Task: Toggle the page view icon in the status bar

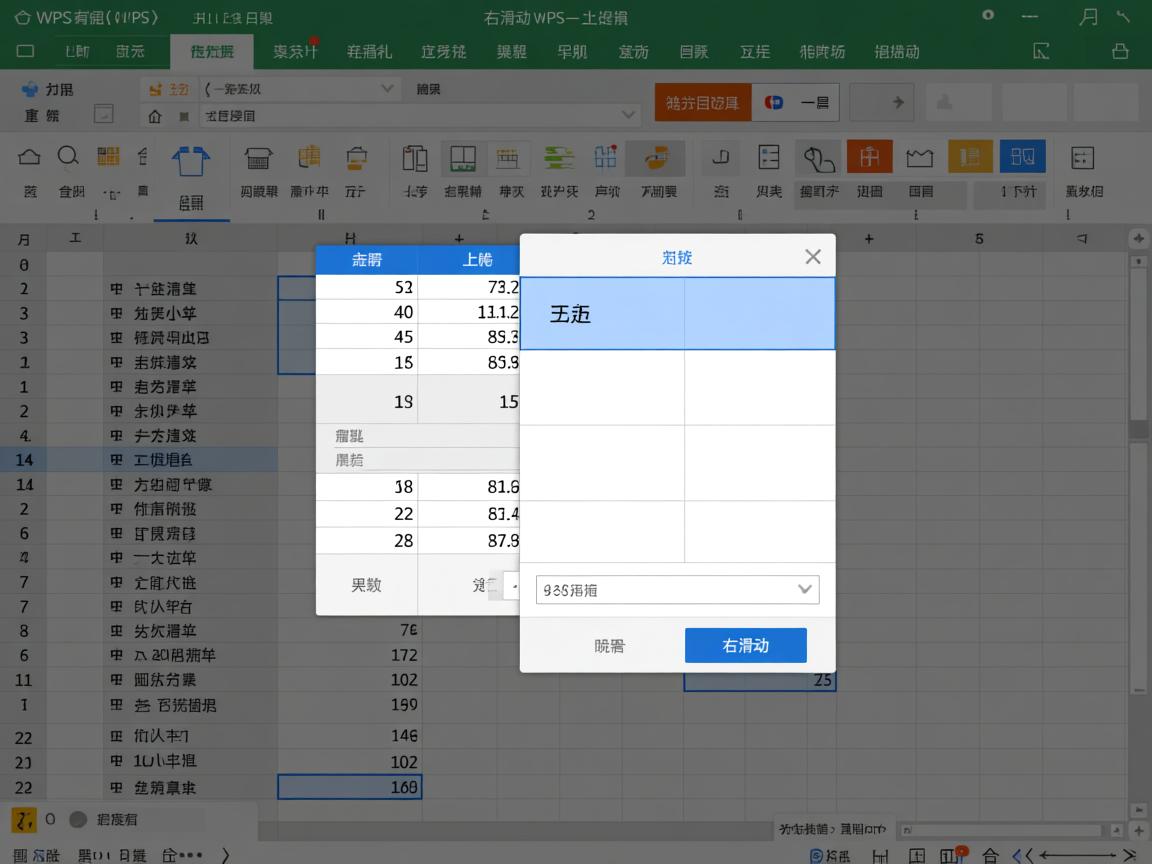Action: [915, 855]
